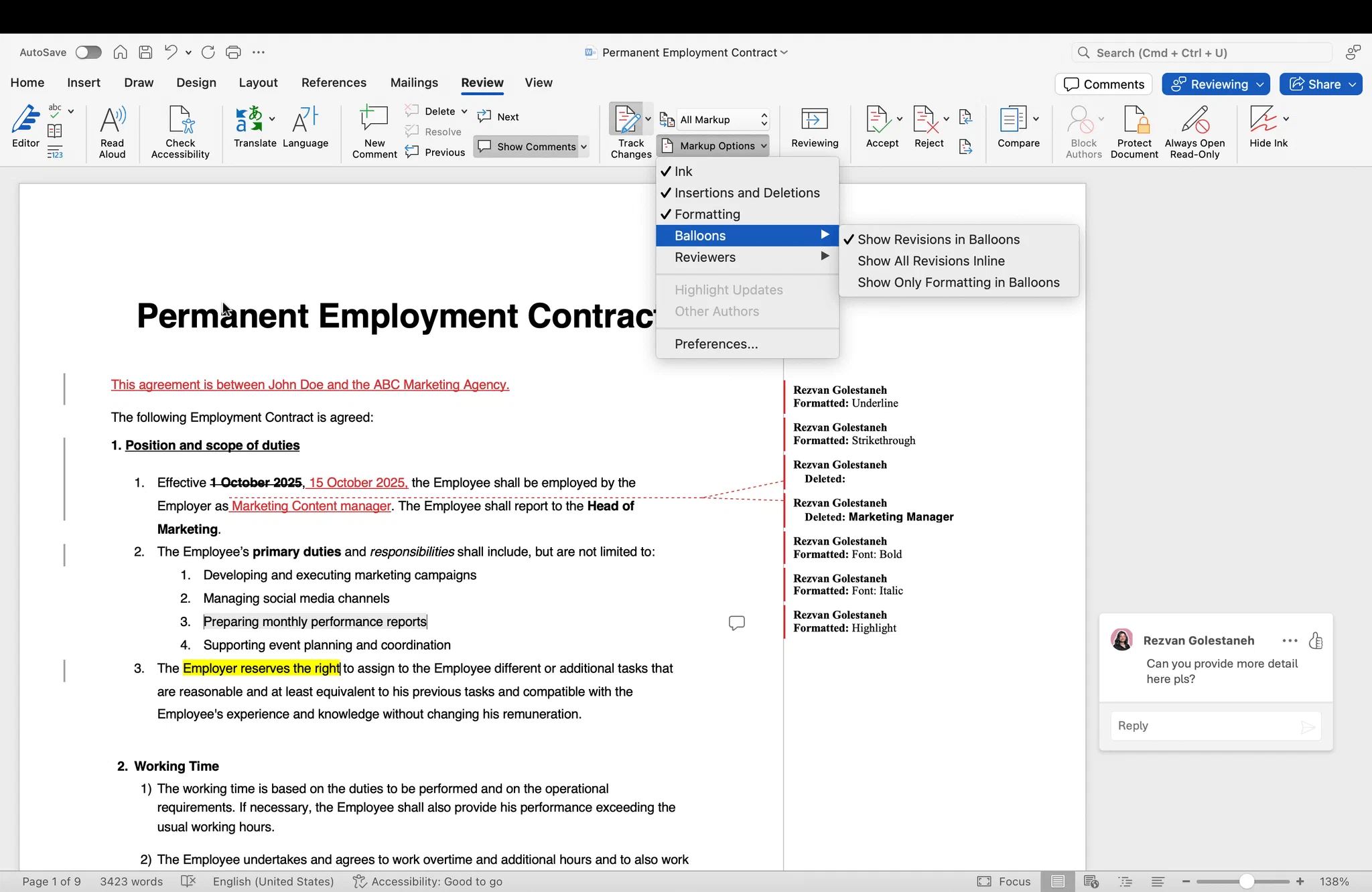Uncheck the Formatting markup option
This screenshot has height=892, width=1372.
tap(747, 214)
